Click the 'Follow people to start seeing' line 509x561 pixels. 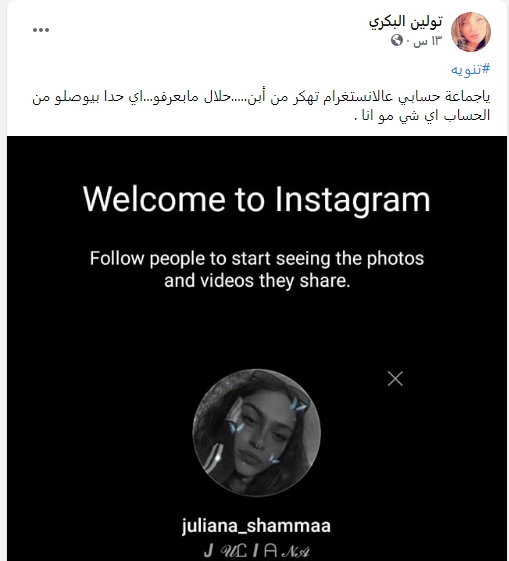click(257, 259)
